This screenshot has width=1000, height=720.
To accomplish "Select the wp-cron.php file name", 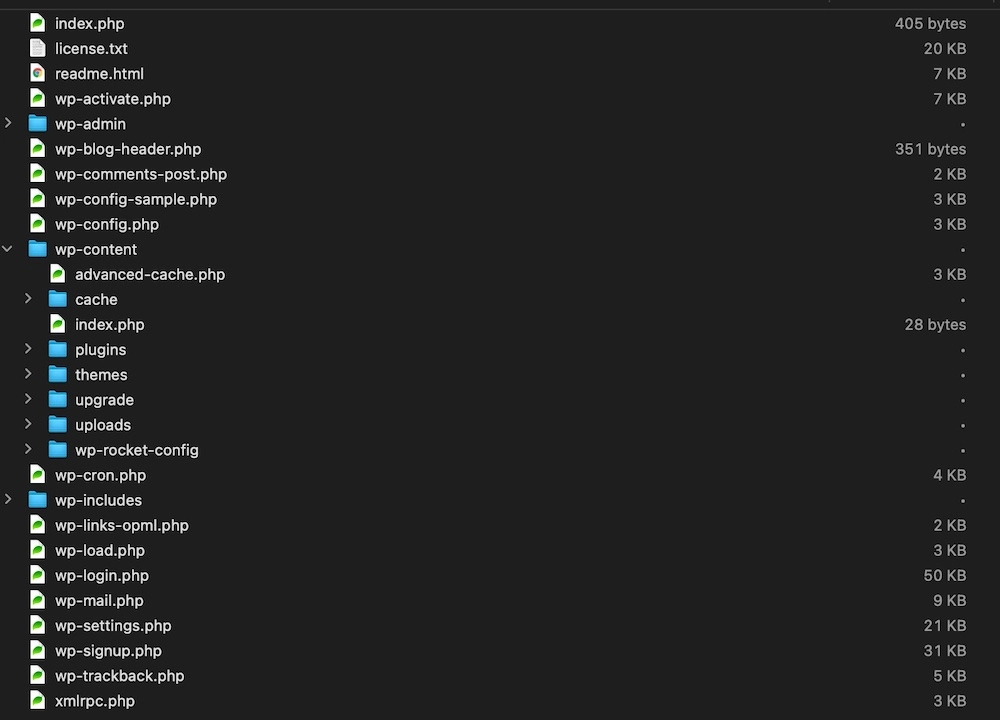I will pyautogui.click(x=100, y=475).
